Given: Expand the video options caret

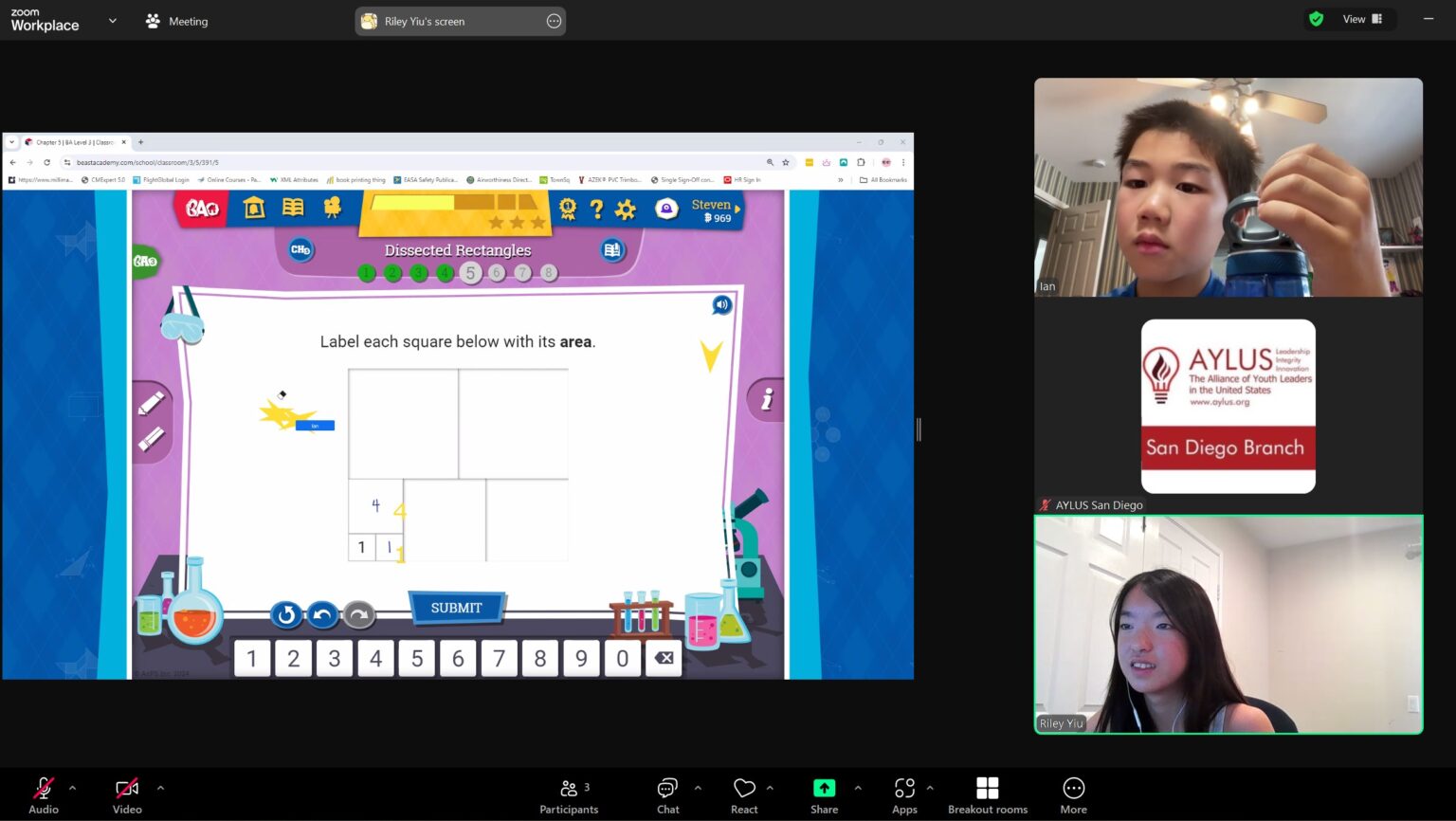Looking at the screenshot, I should coord(160,787).
